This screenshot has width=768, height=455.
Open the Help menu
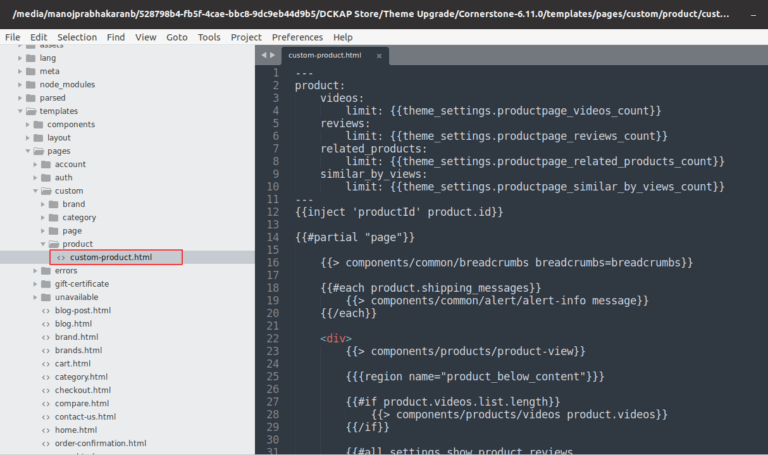coord(342,37)
